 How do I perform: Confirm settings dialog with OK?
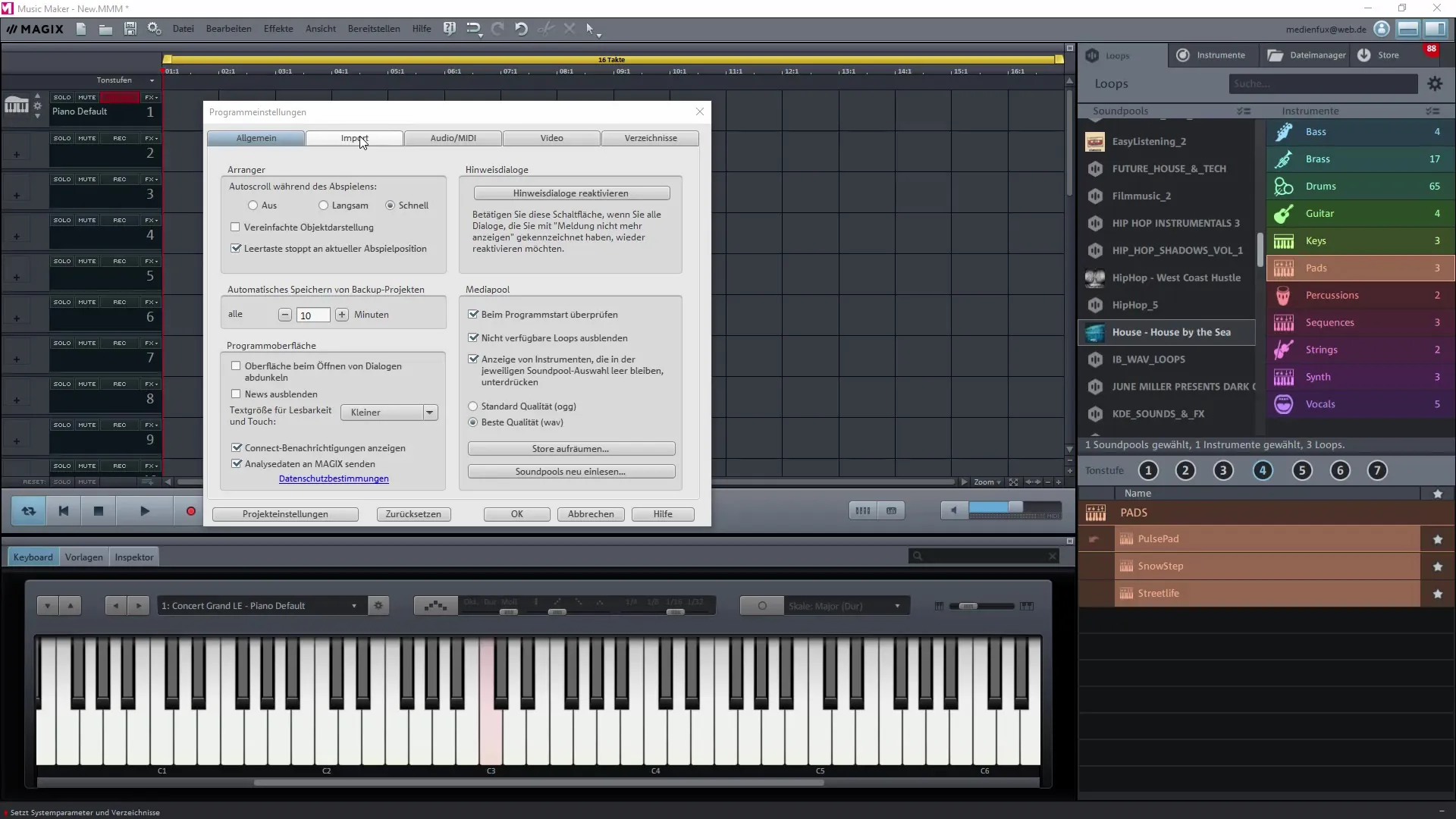point(517,514)
